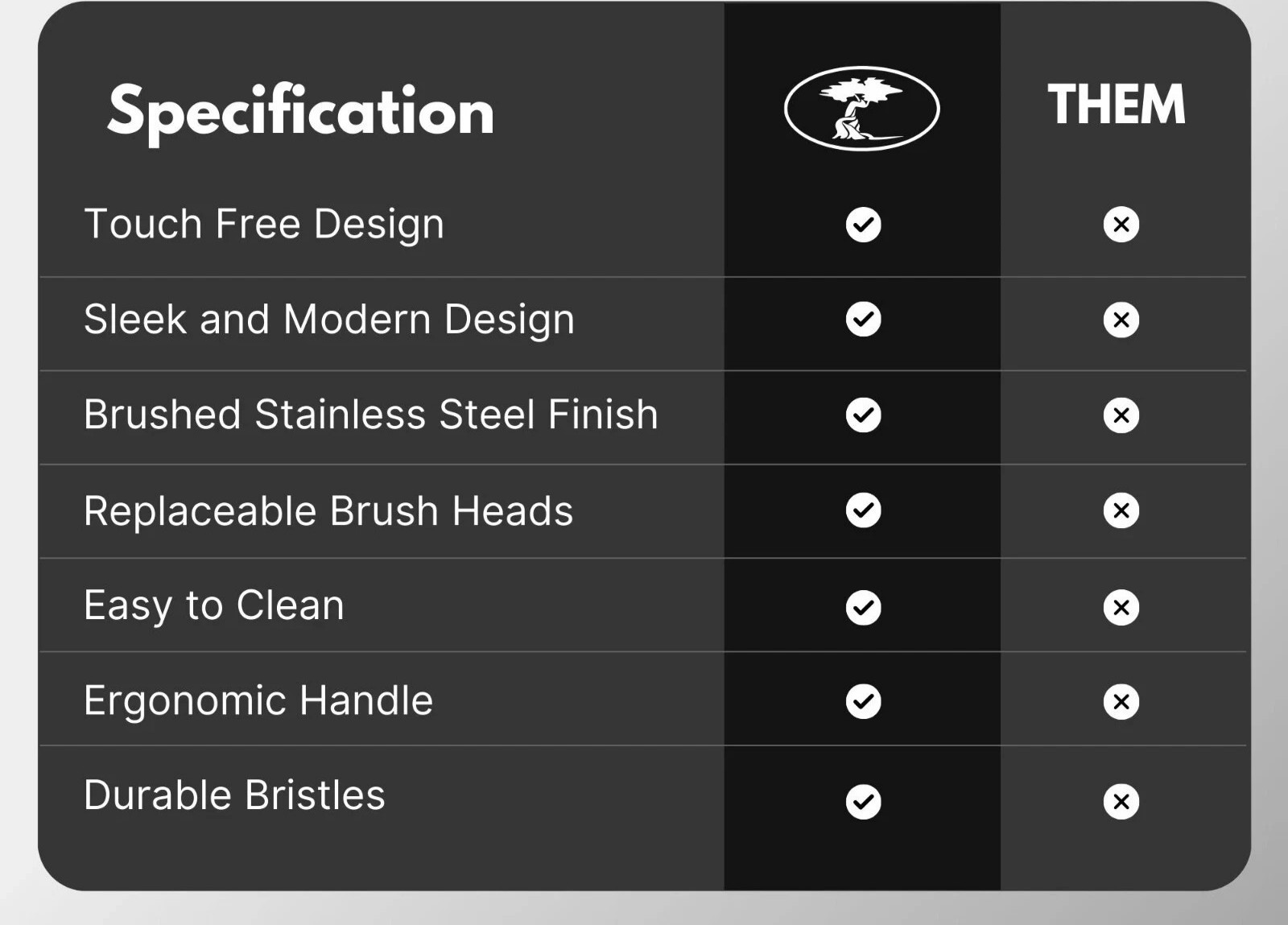Image resolution: width=1288 pixels, height=925 pixels.
Task: Select the X icon for Sleek and Modern Design
Action: pos(1121,320)
